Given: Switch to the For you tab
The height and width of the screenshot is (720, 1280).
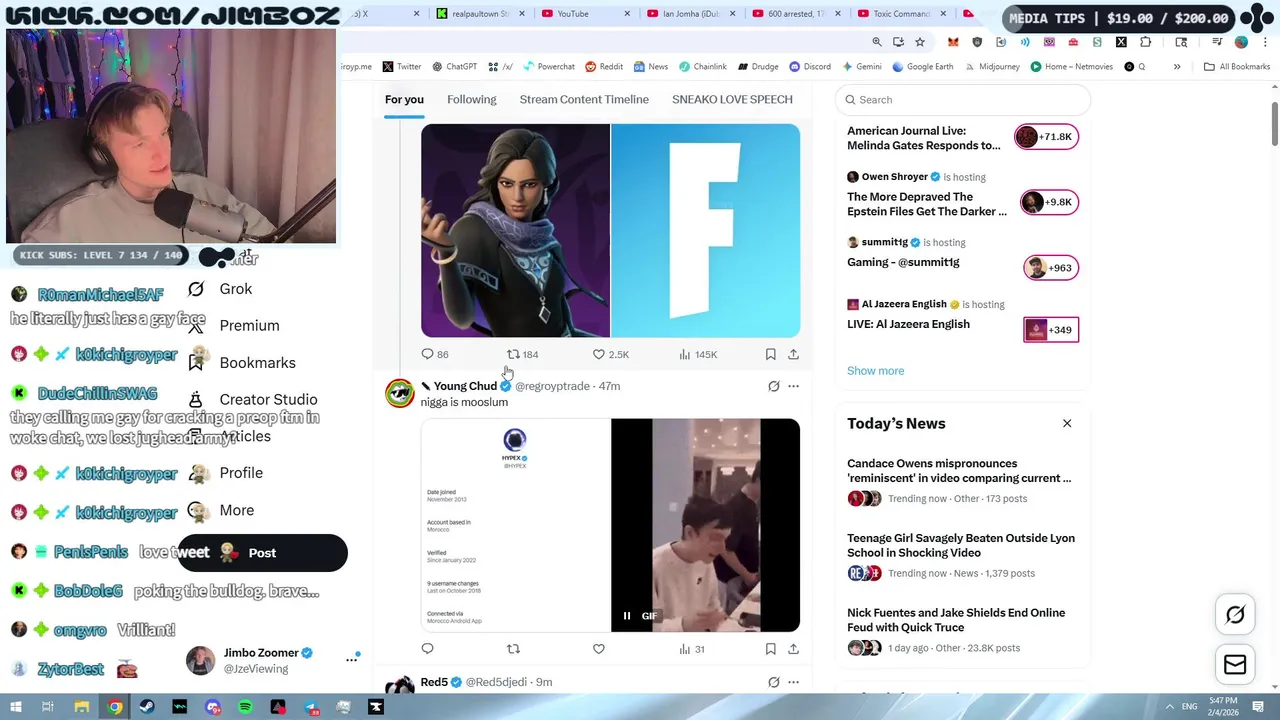Looking at the screenshot, I should click(404, 99).
